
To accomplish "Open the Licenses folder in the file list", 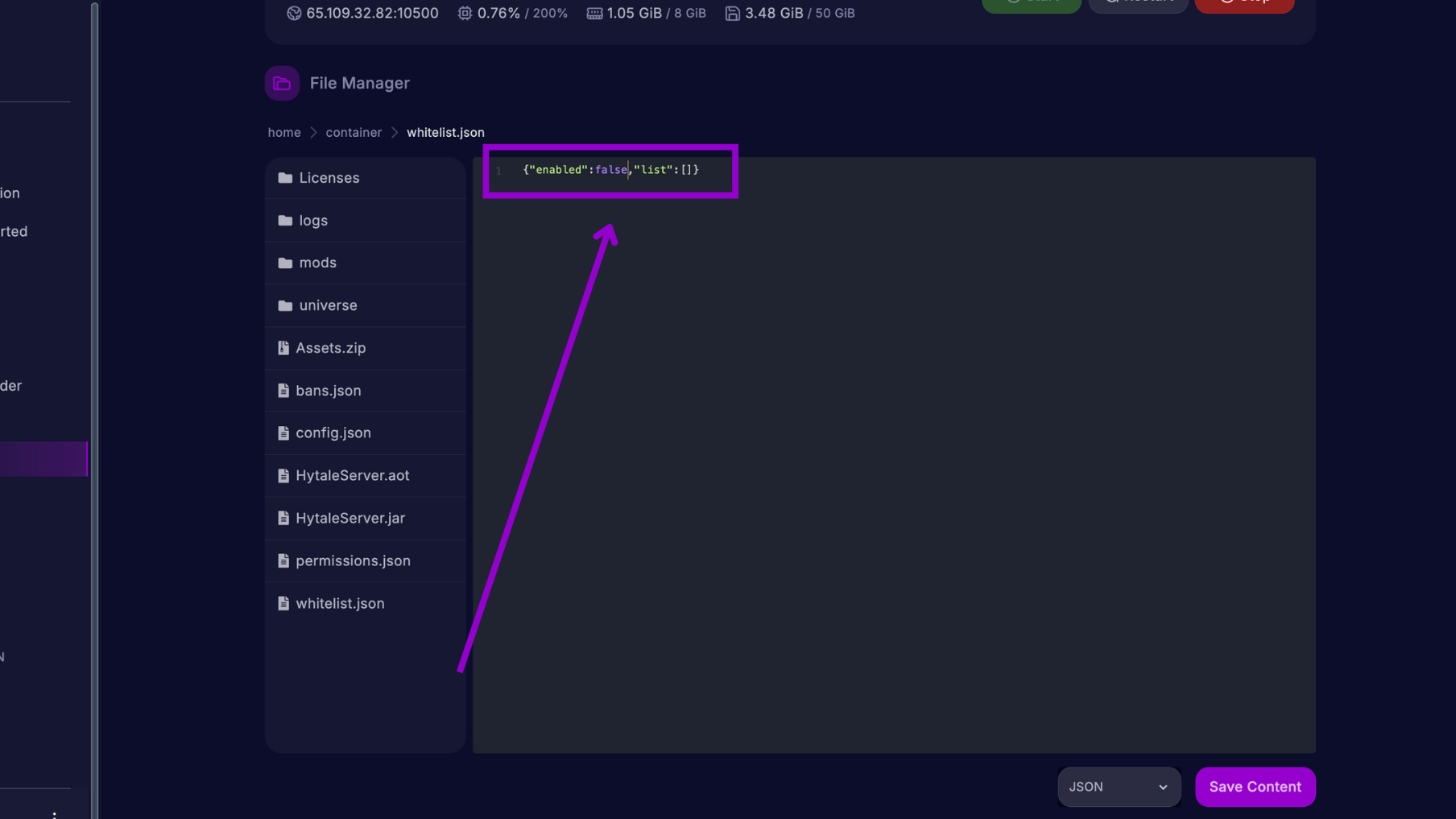I will click(329, 178).
